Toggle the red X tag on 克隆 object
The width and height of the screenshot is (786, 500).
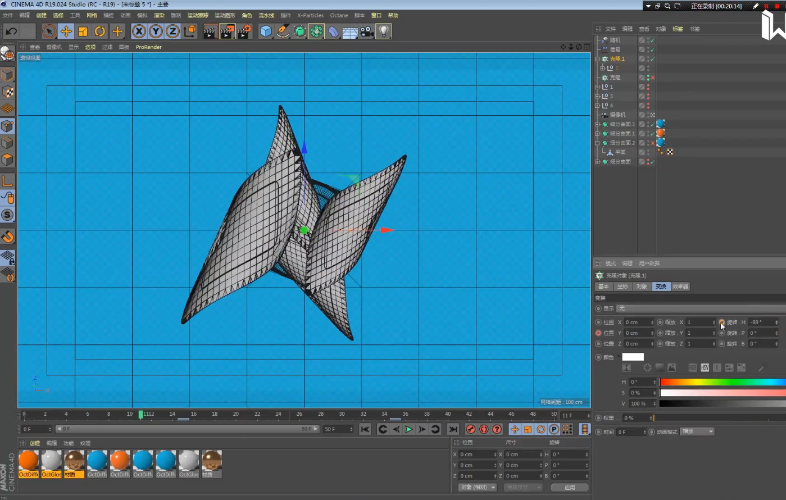tap(652, 77)
